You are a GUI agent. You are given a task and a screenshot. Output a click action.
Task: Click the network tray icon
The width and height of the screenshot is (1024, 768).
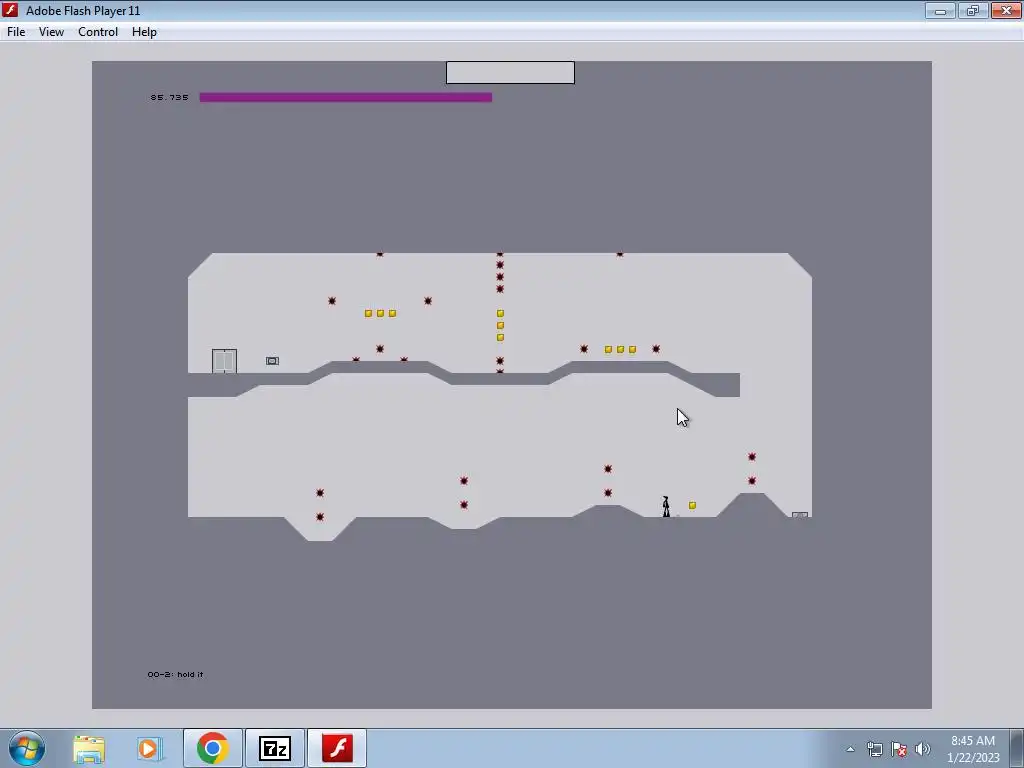(874, 749)
